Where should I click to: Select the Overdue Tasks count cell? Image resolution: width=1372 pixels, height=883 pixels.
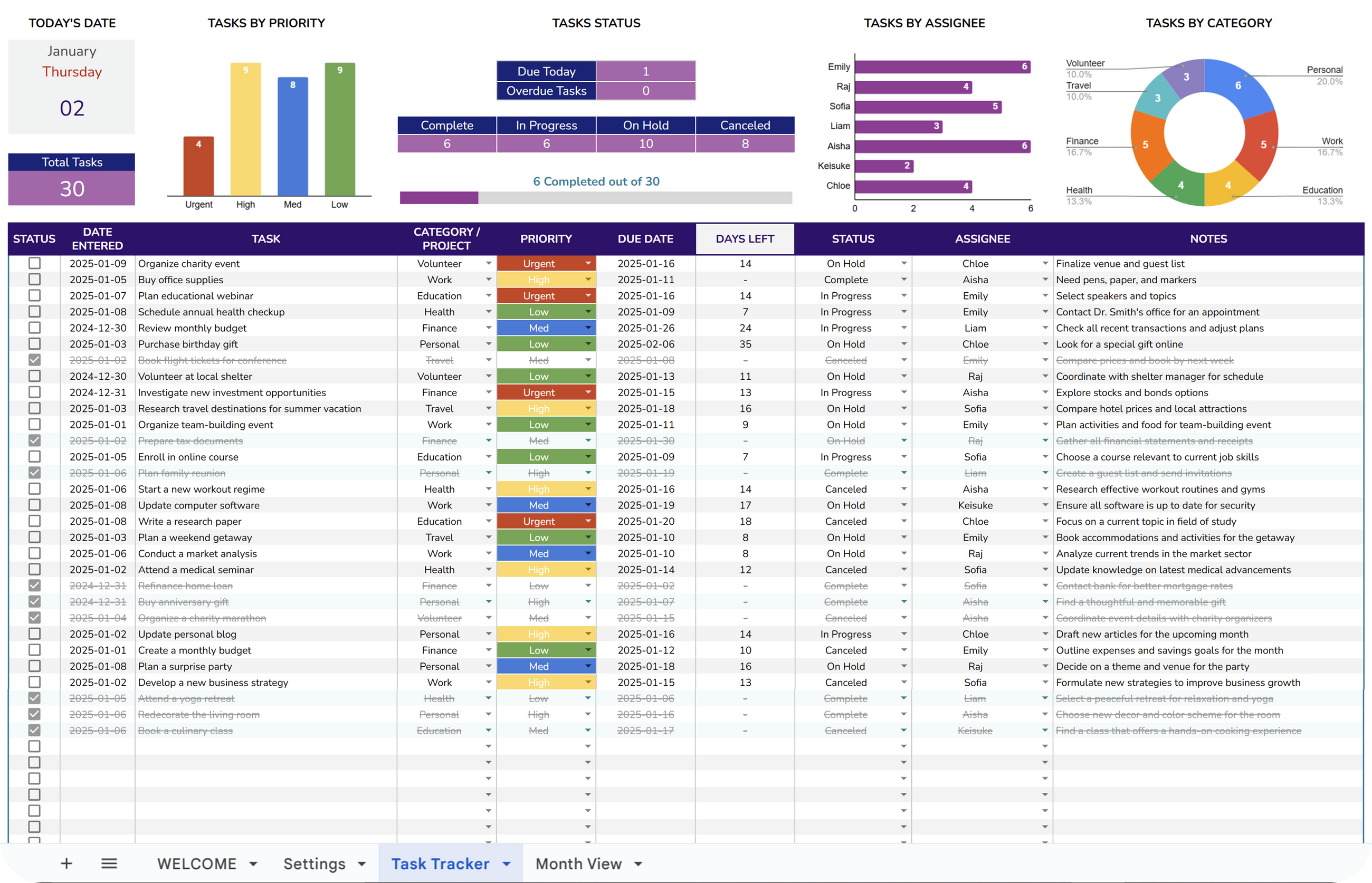(x=645, y=91)
